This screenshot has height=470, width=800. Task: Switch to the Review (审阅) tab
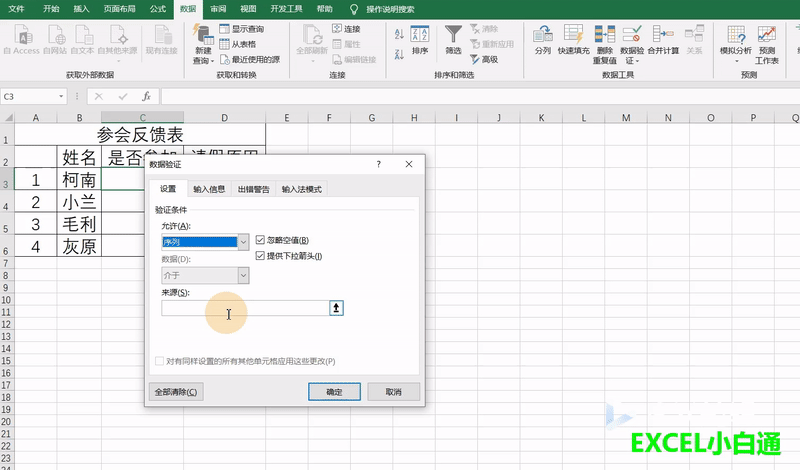point(218,9)
